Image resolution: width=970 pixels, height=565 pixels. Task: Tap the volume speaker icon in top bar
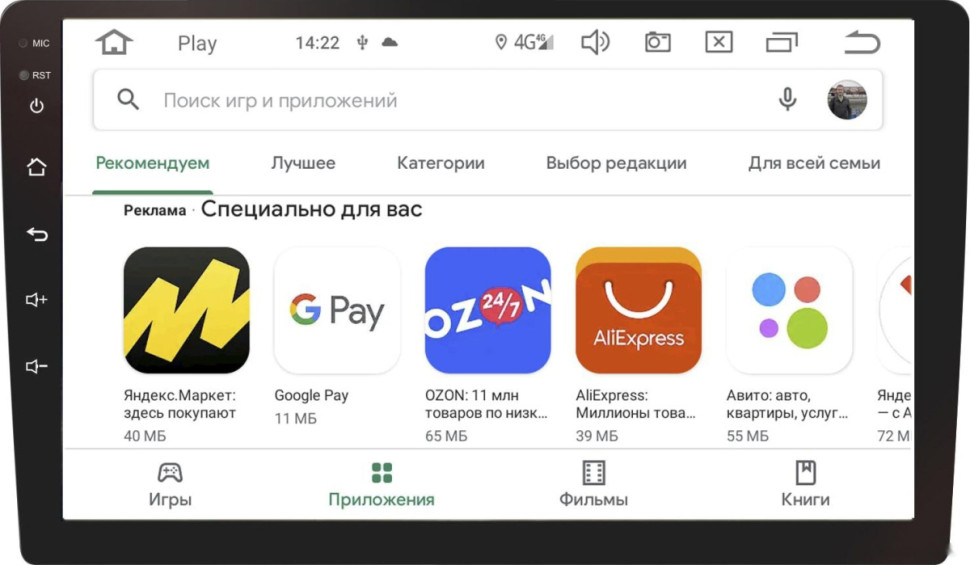595,43
